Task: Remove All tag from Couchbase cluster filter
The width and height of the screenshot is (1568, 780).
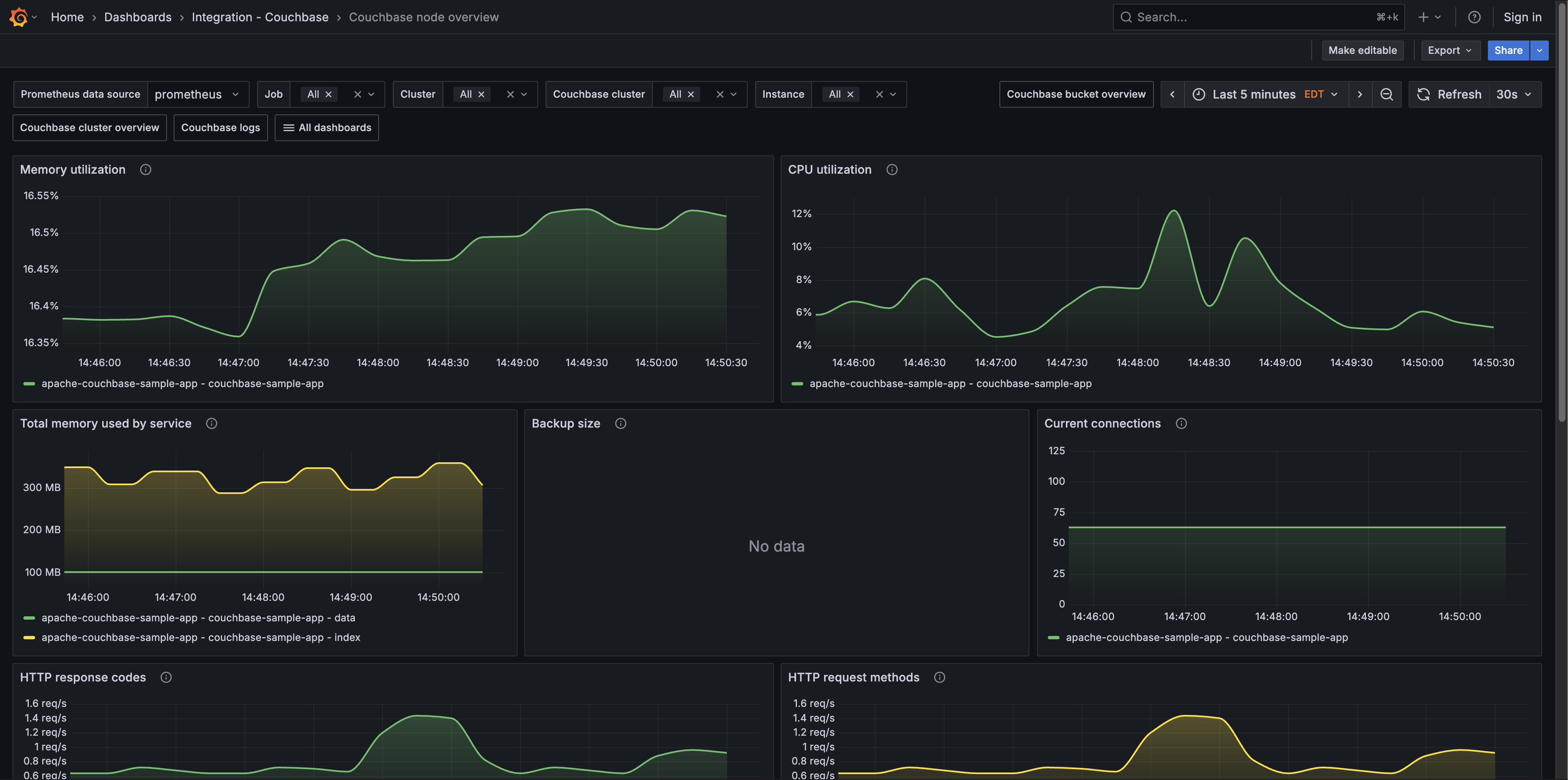Action: click(x=691, y=94)
